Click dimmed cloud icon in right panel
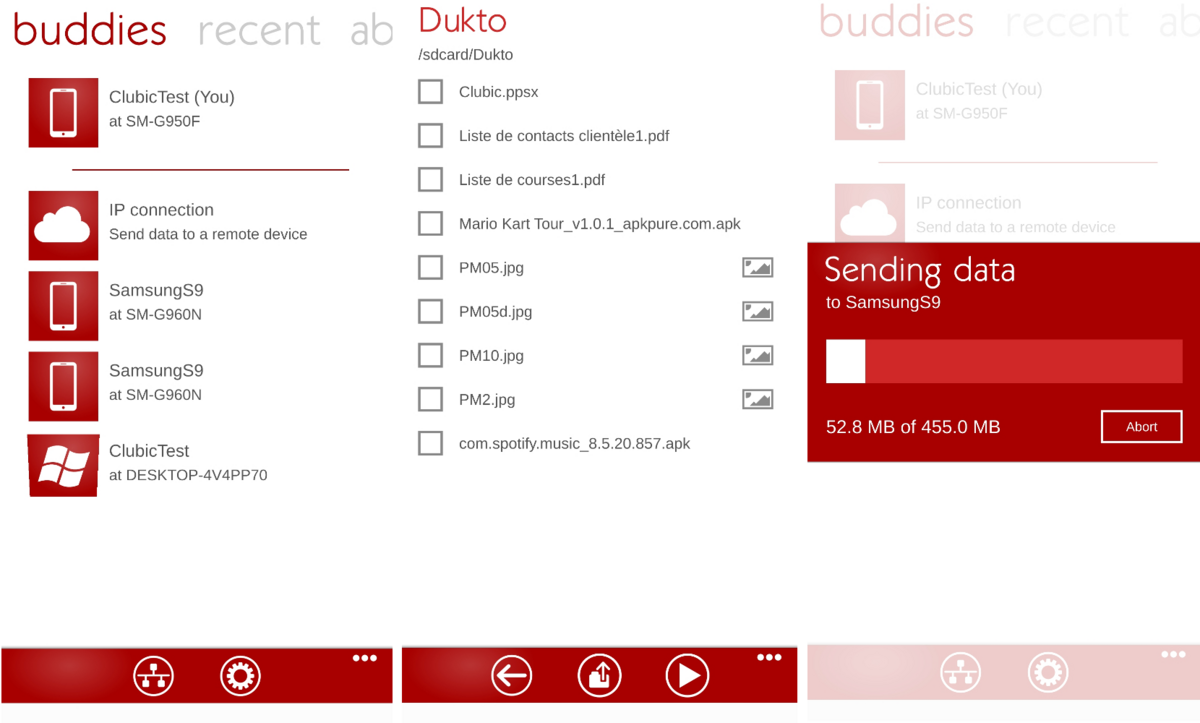Image resolution: width=1200 pixels, height=723 pixels. tap(870, 213)
